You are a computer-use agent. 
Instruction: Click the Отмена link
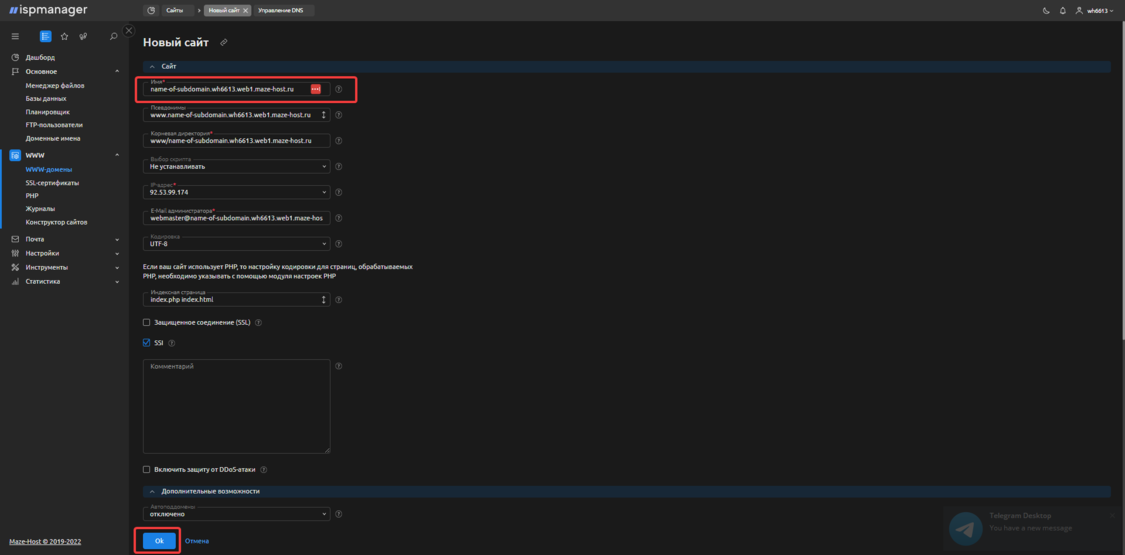[x=197, y=541]
